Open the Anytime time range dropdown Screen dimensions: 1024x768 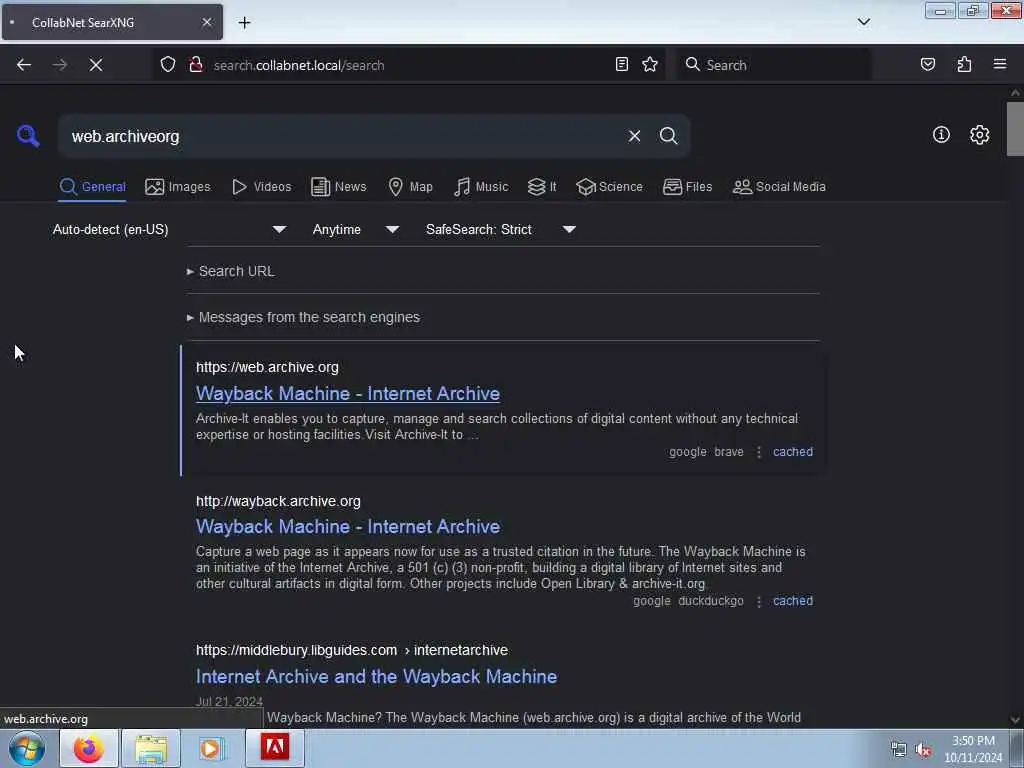356,229
